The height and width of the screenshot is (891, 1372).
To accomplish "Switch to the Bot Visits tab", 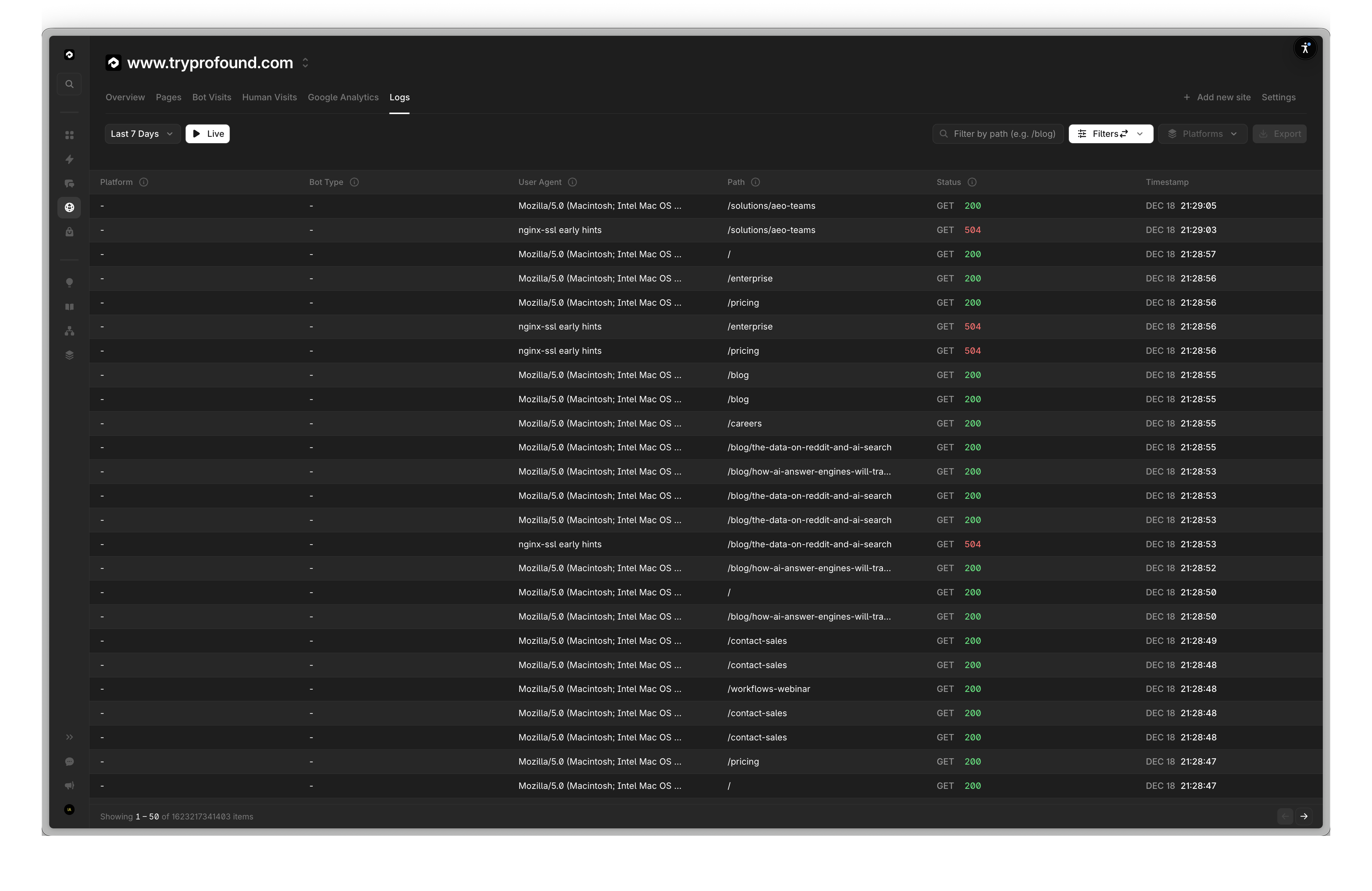I will pos(211,97).
